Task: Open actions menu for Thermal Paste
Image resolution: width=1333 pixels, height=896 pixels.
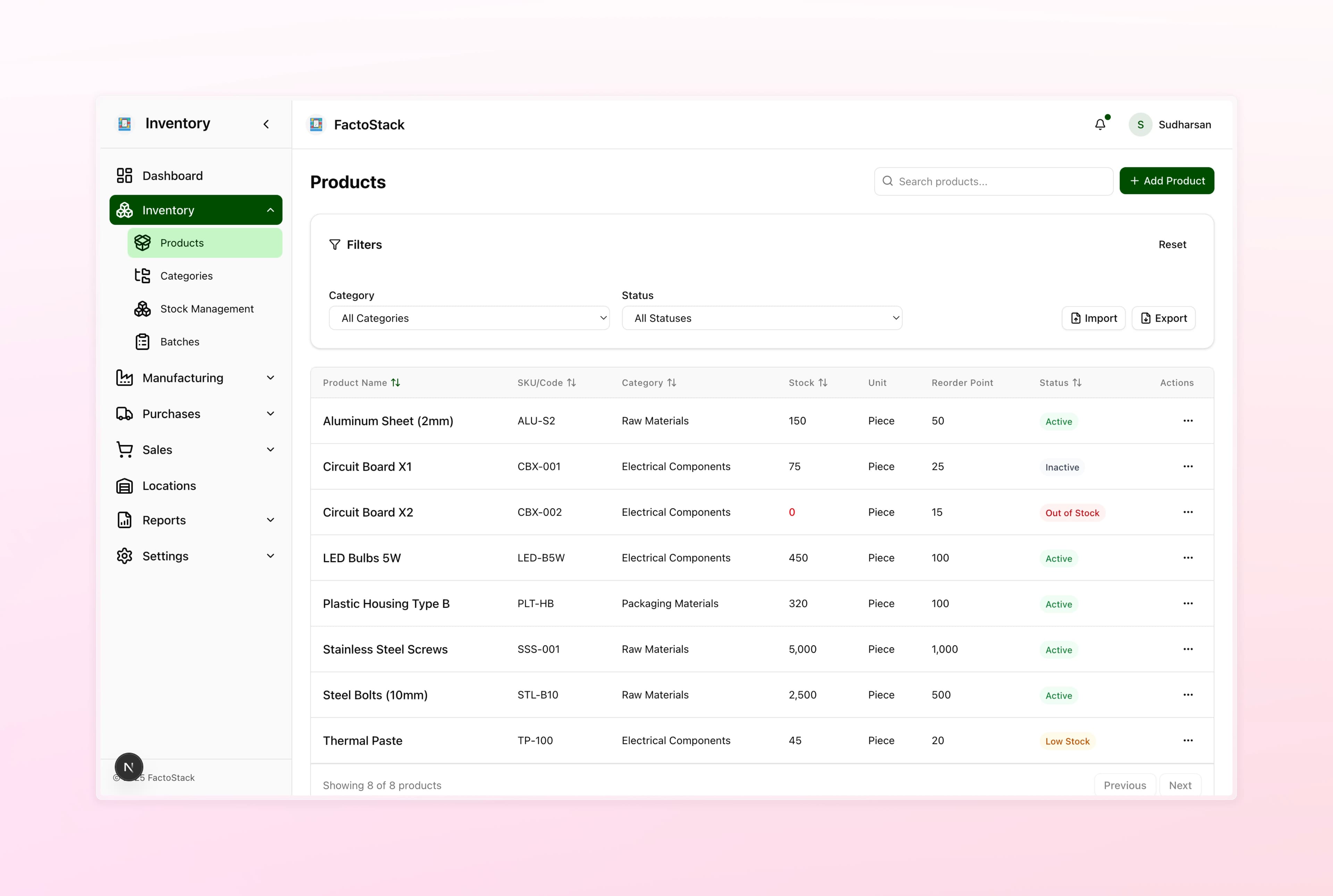Action: (x=1188, y=740)
